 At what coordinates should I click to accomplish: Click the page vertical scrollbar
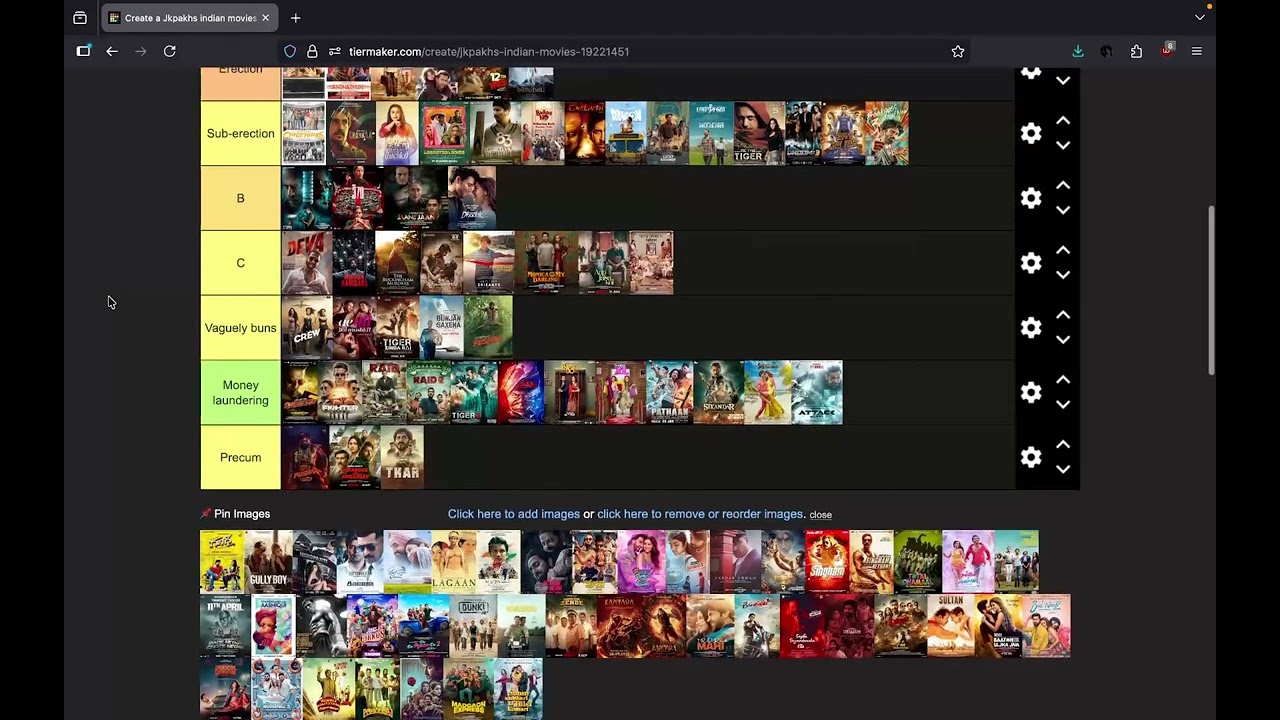click(x=1211, y=290)
